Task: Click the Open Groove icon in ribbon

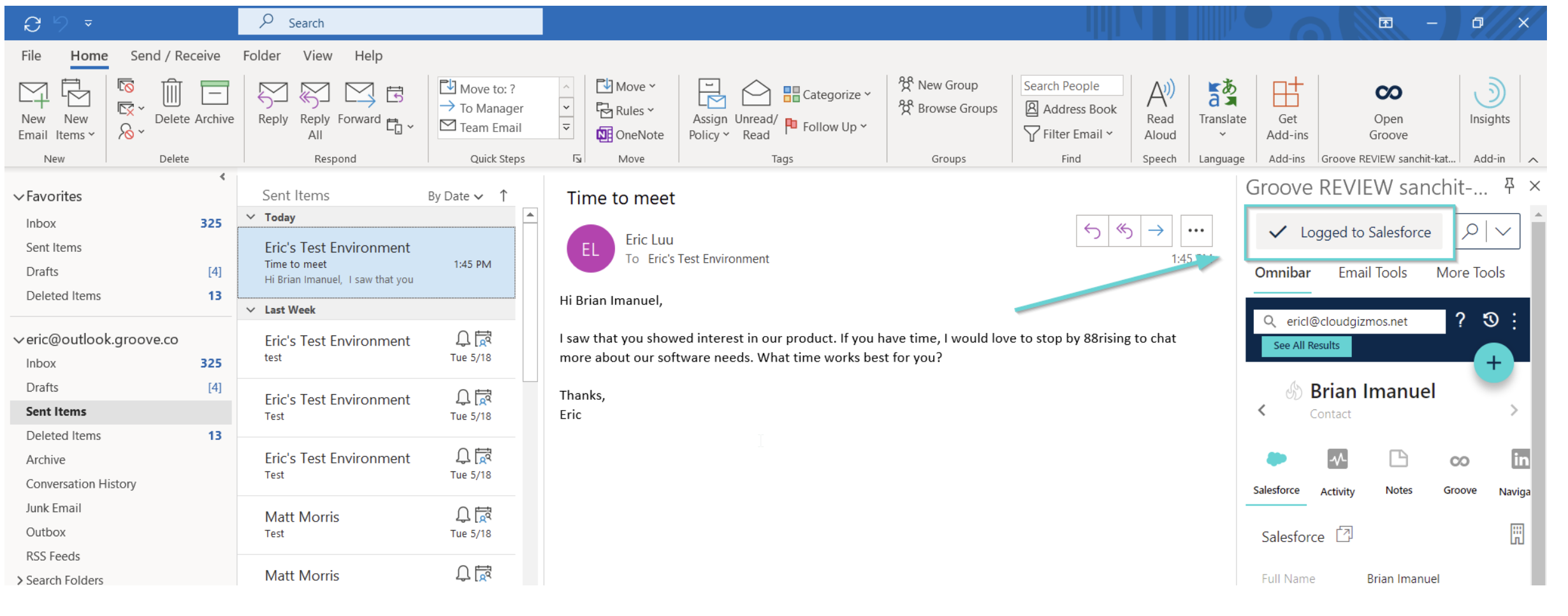Action: pos(1388,94)
